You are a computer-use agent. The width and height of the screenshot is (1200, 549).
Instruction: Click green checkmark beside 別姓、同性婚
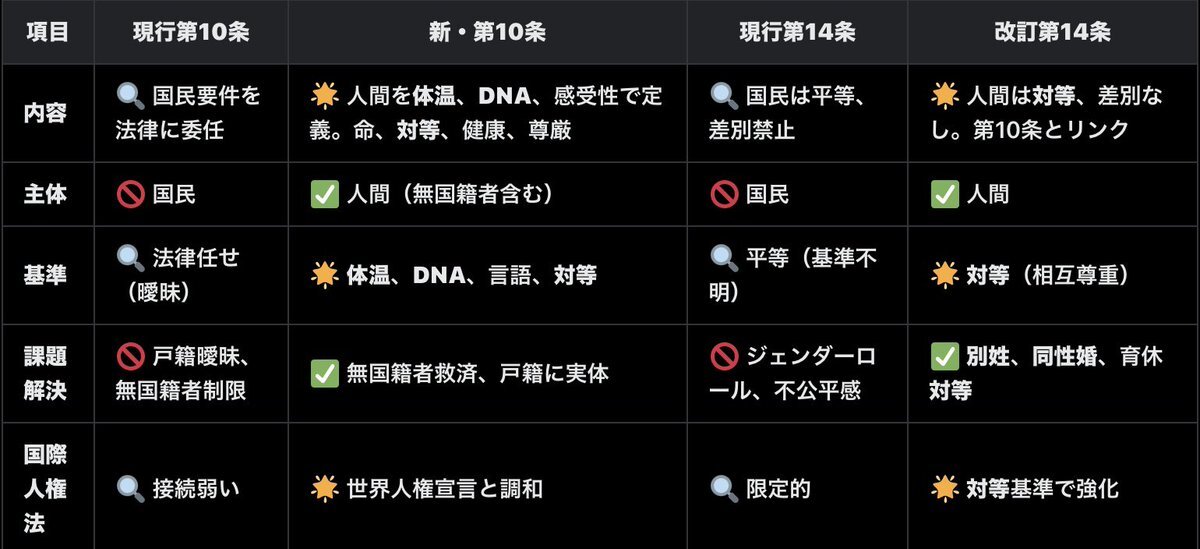[944, 357]
